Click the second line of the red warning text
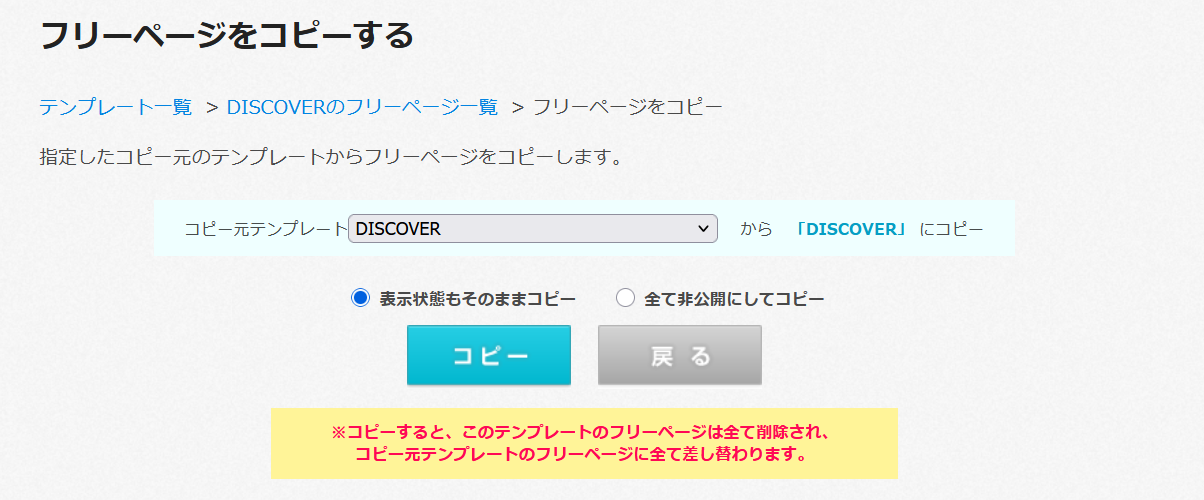1204x500 pixels. (x=581, y=455)
